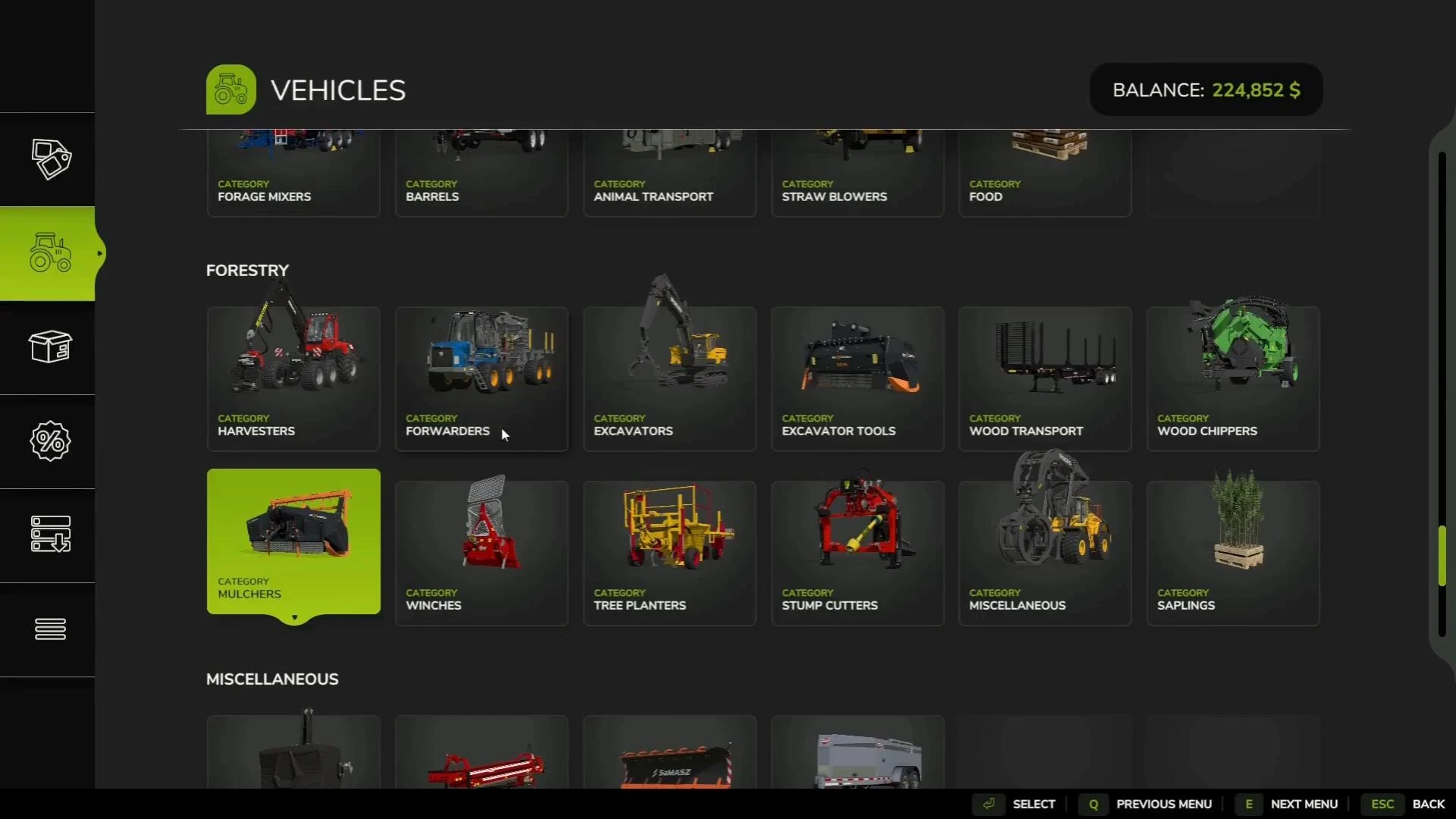Click the green Vehicles header icon
The height and width of the screenshot is (819, 1456).
(x=231, y=89)
